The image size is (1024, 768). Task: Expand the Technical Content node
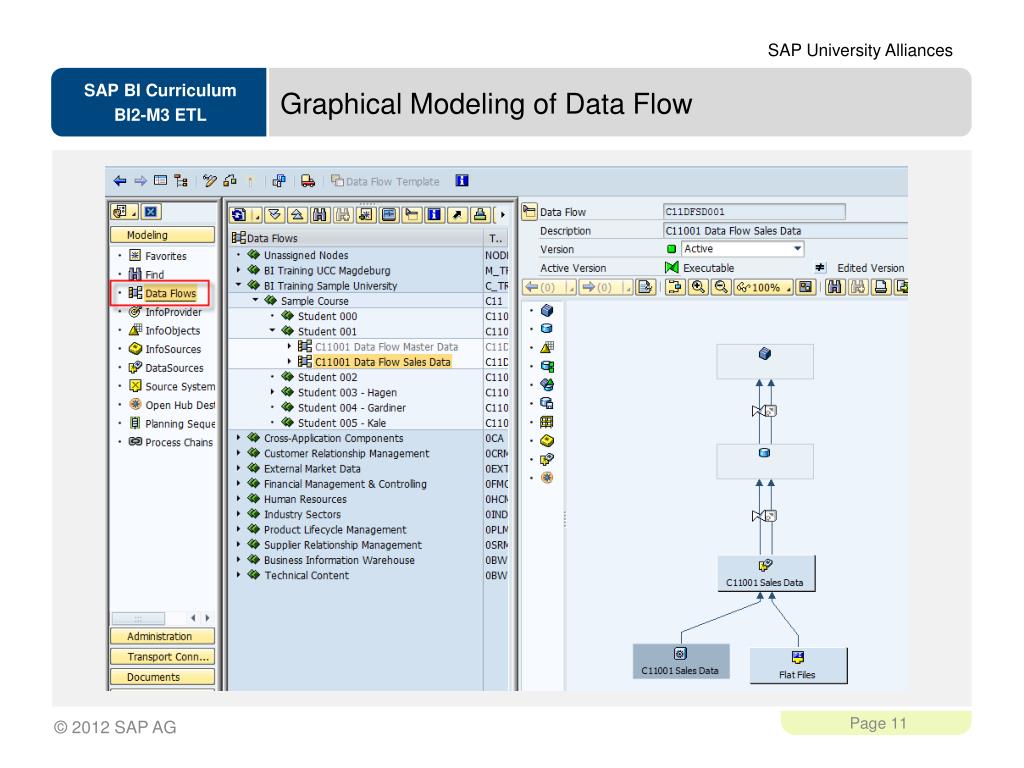238,575
